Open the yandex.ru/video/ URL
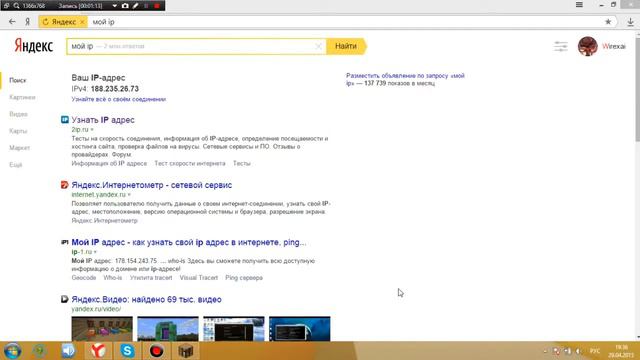Viewport: 640px width, 360px height. (96, 309)
